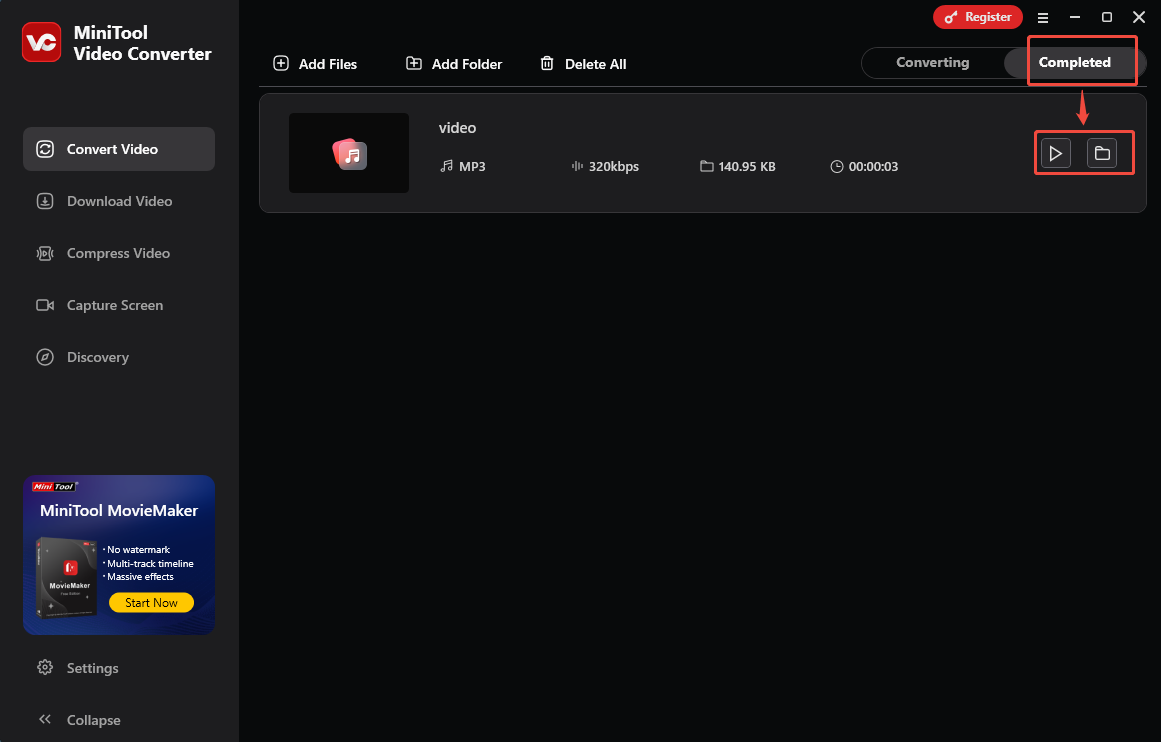This screenshot has height=742, width=1161.
Task: Open the hamburger menu
Action: pos(1043,18)
